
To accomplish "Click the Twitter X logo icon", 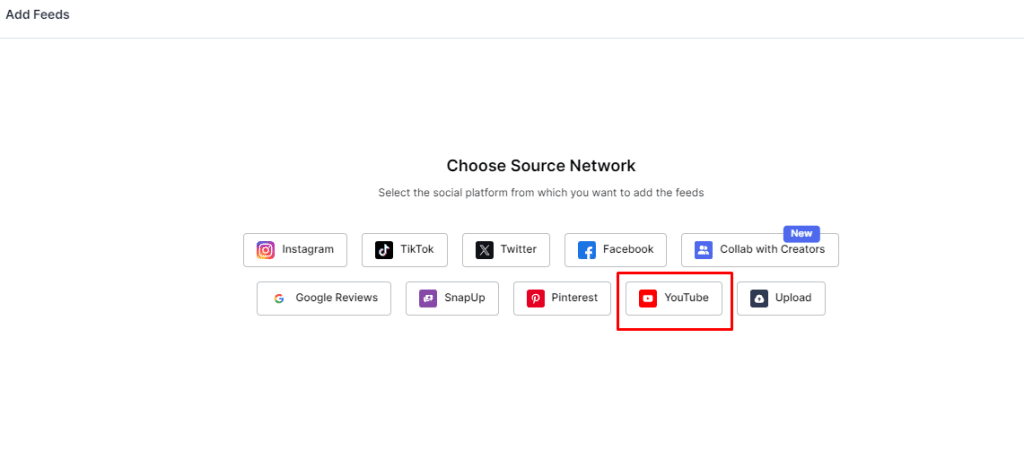I will click(485, 250).
